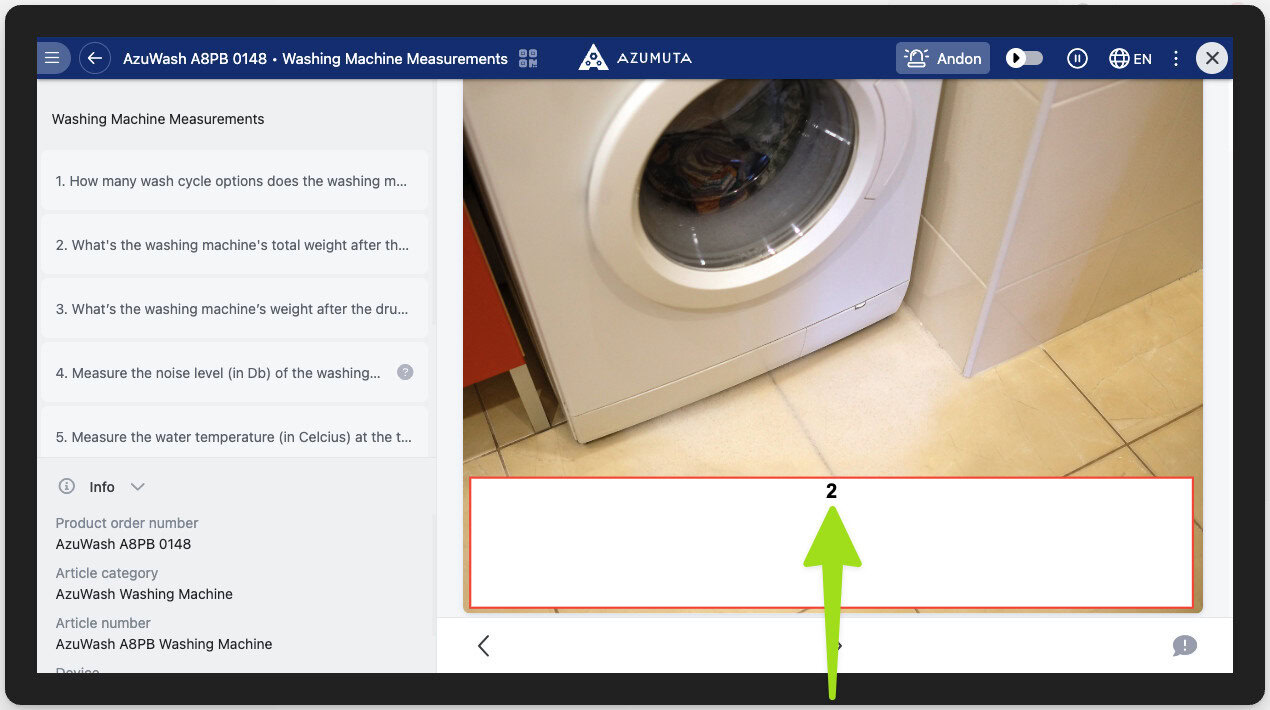Click the answer field showing 2
Image resolution: width=1270 pixels, height=710 pixels.
tap(830, 543)
